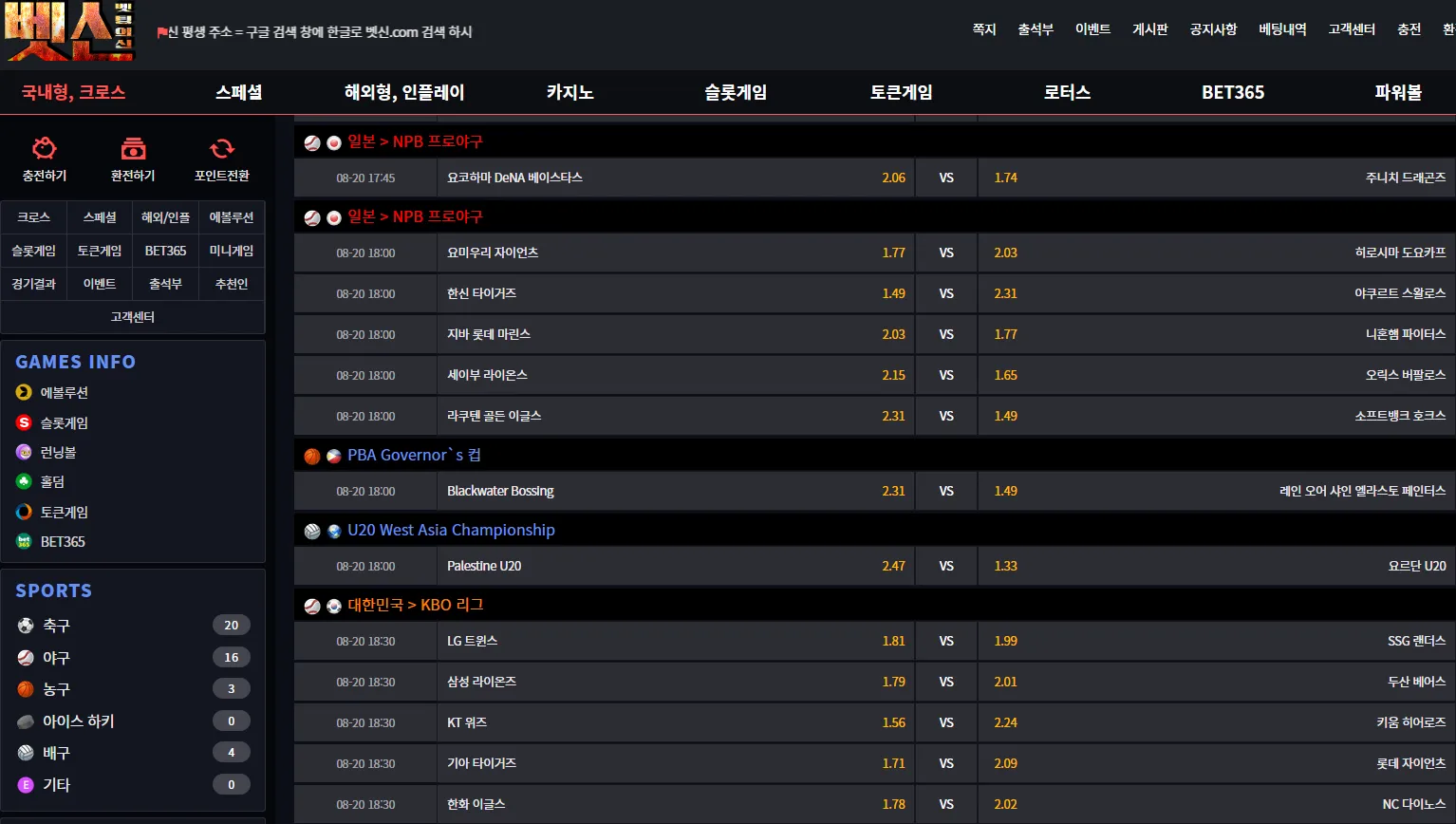Pick 요르단 U20 at 1.33

(x=1216, y=566)
